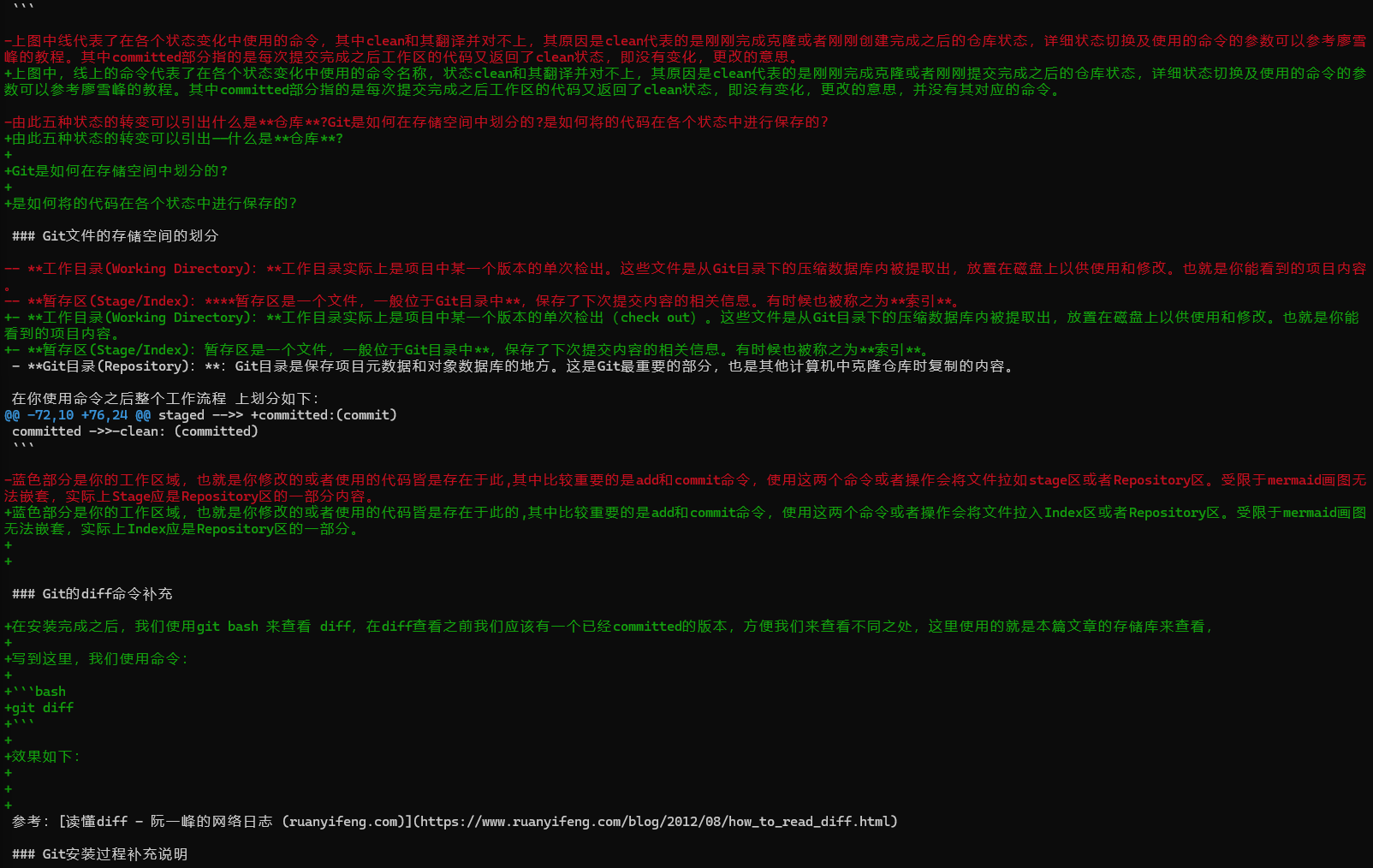Click the added line '+```bash'
1373x868 pixels.
click(x=35, y=691)
